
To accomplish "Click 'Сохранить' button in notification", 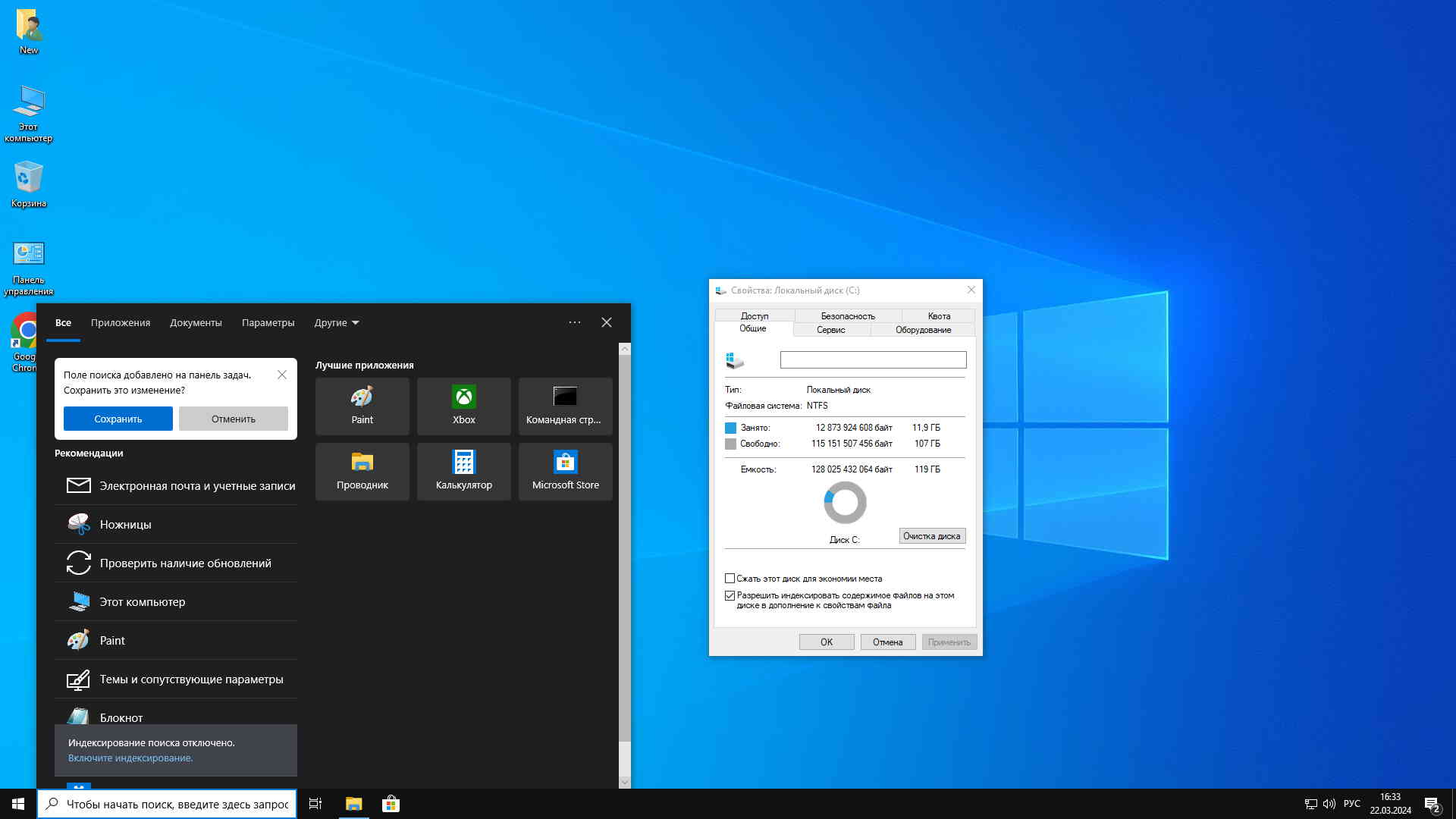I will coord(118,419).
